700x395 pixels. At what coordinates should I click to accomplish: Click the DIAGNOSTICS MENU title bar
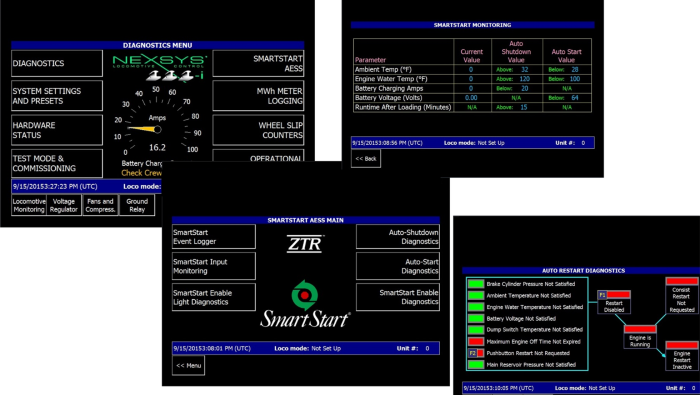pos(158,45)
